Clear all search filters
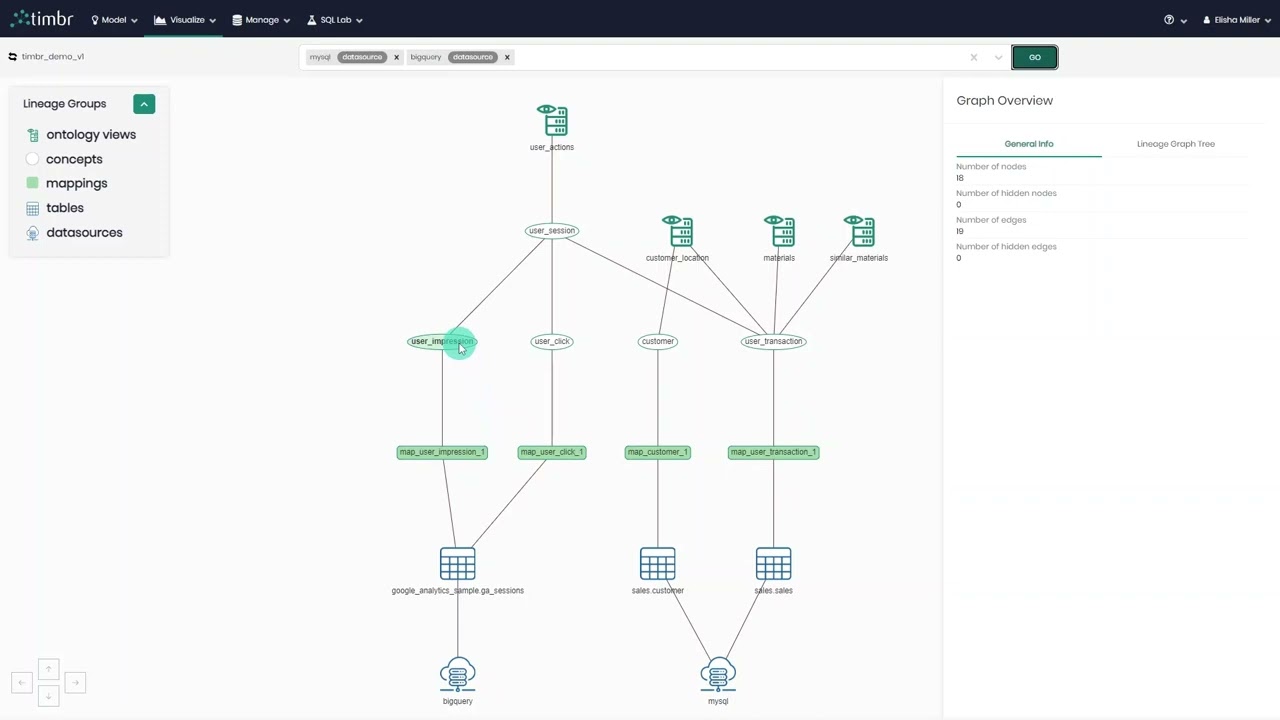The image size is (1280, 720). click(x=974, y=57)
